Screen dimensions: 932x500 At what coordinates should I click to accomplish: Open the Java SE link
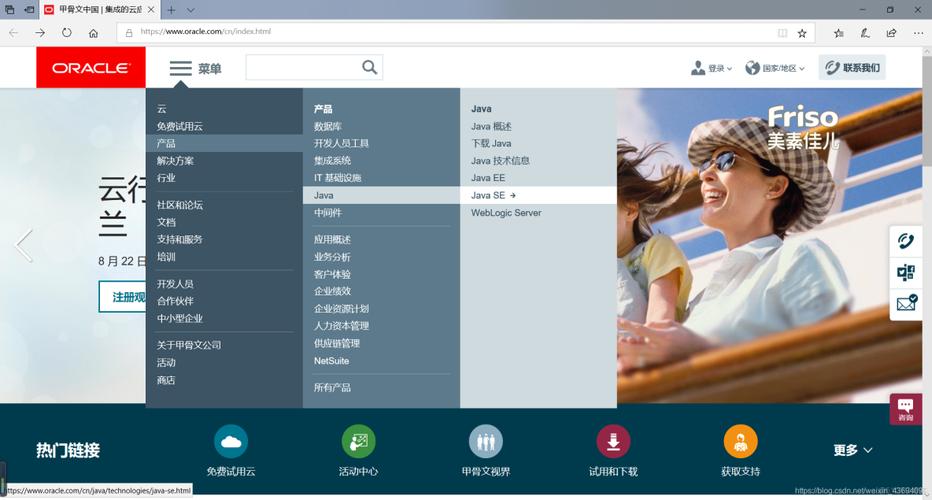click(539, 195)
